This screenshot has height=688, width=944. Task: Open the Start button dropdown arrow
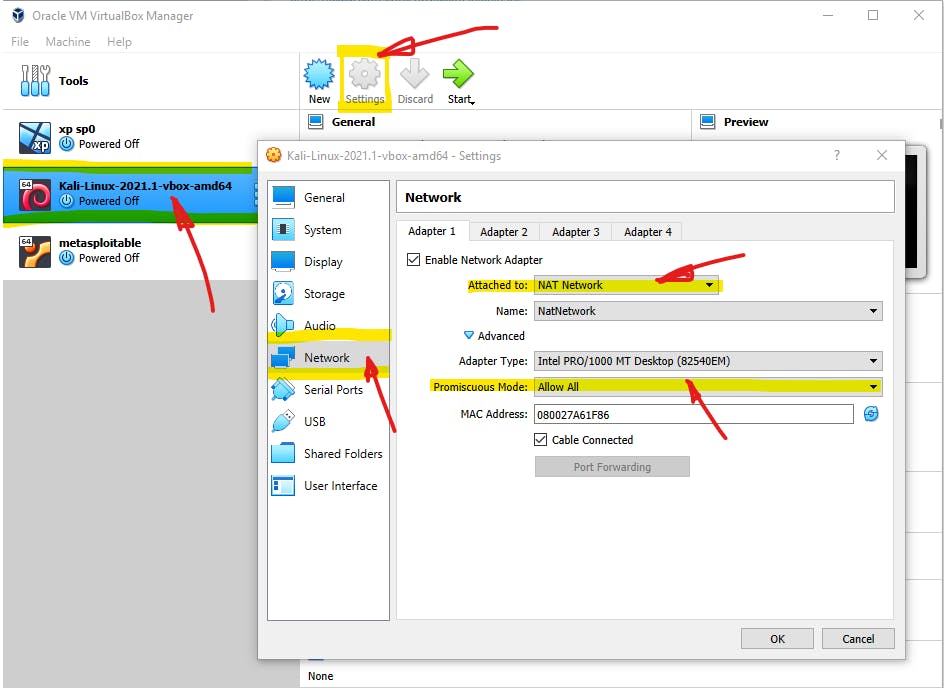coord(473,103)
